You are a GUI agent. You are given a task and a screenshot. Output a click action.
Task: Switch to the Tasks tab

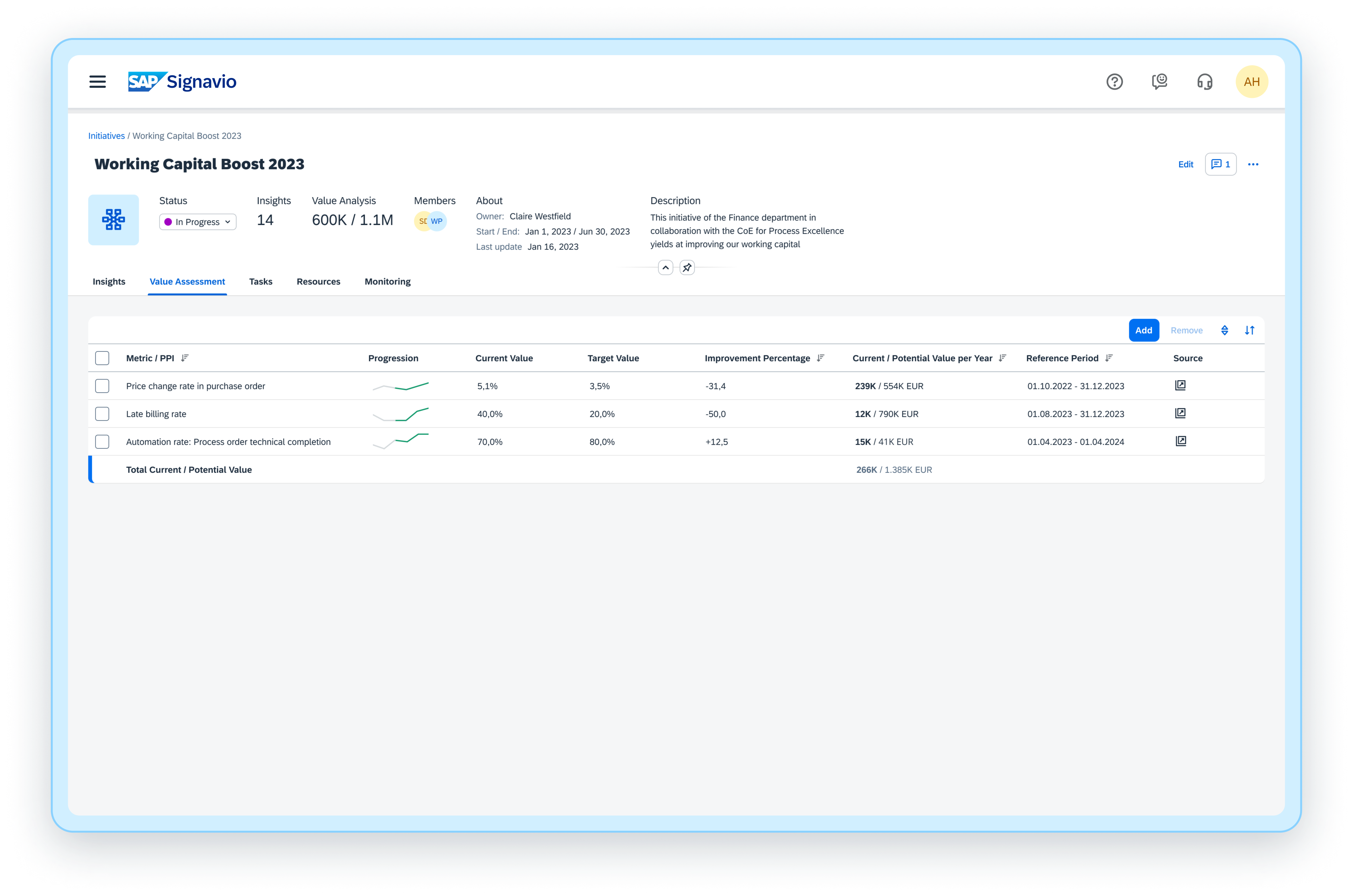(x=261, y=282)
